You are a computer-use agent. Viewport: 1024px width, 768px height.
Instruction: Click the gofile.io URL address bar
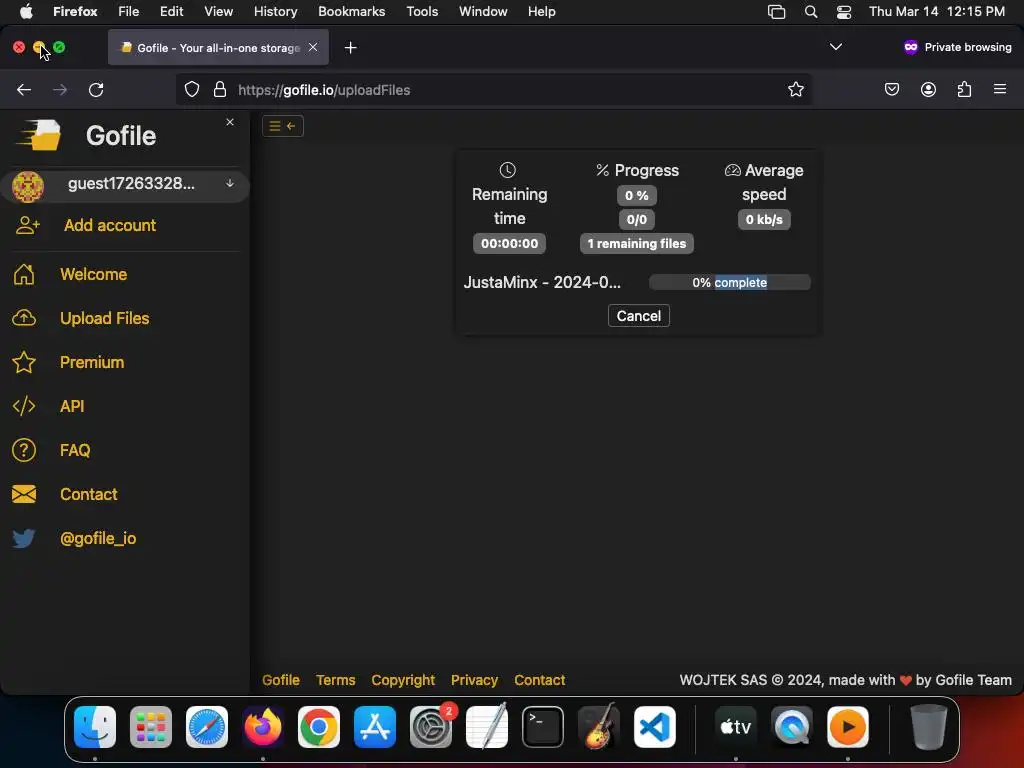point(493,89)
